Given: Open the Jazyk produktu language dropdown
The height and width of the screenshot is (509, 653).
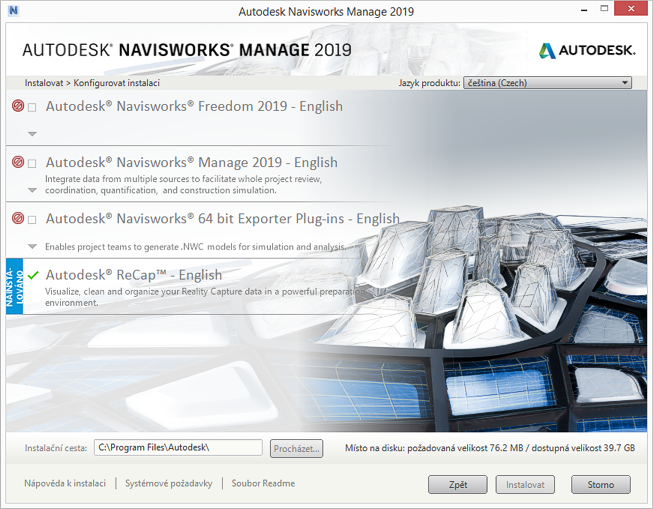Looking at the screenshot, I should [547, 83].
